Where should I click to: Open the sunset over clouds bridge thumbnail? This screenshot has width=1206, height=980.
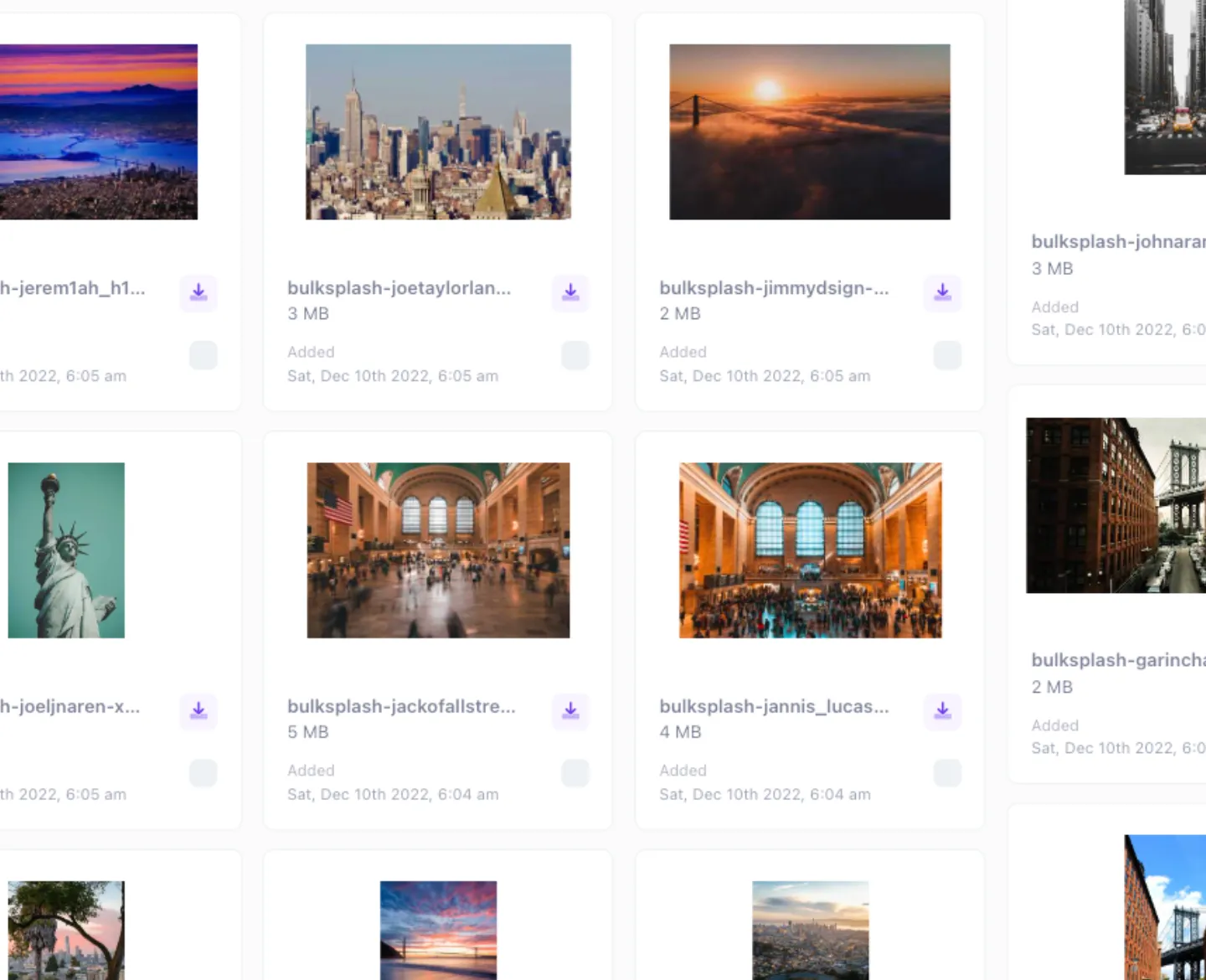(x=810, y=132)
